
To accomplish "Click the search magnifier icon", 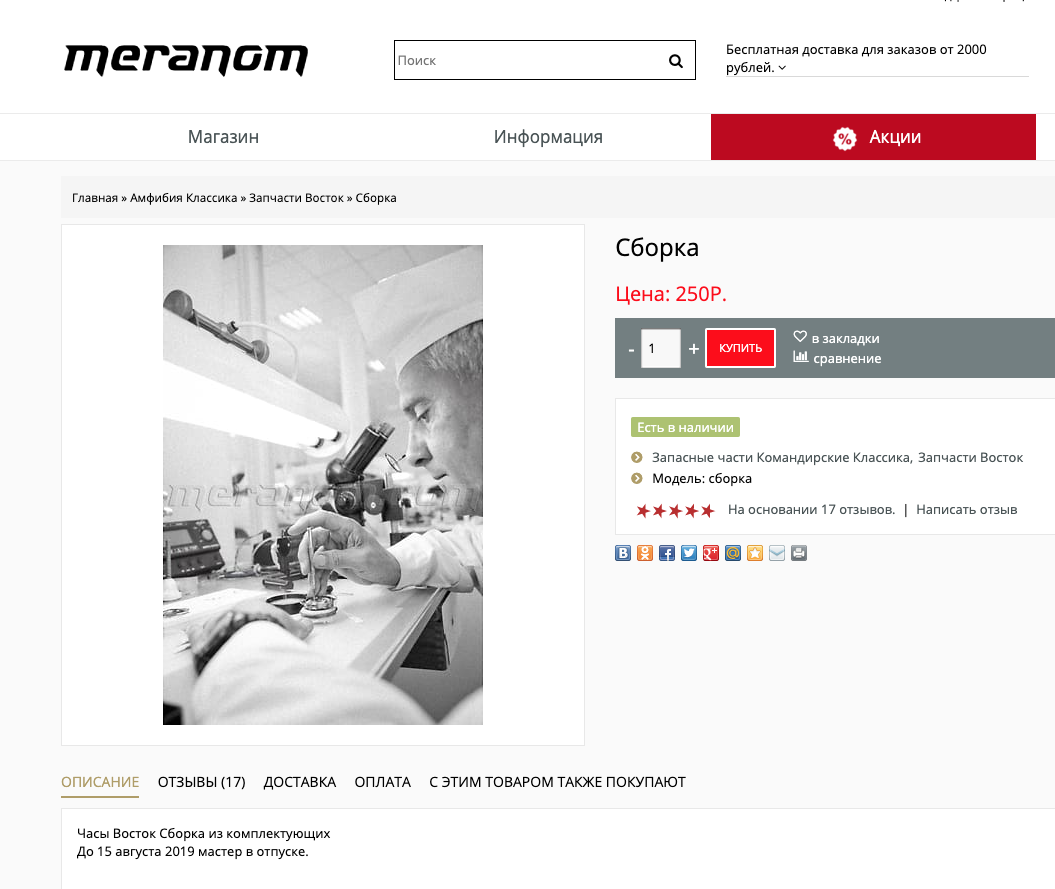I will coord(676,61).
